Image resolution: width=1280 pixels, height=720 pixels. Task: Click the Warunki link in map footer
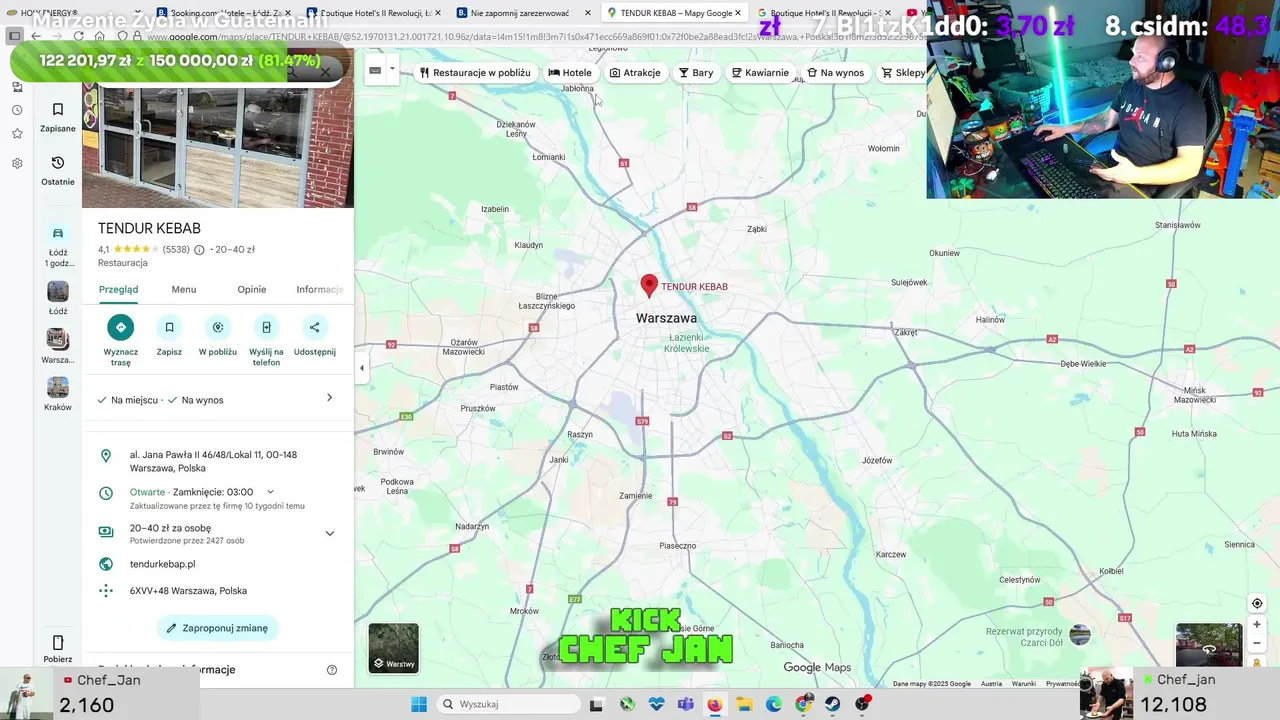pos(1023,684)
